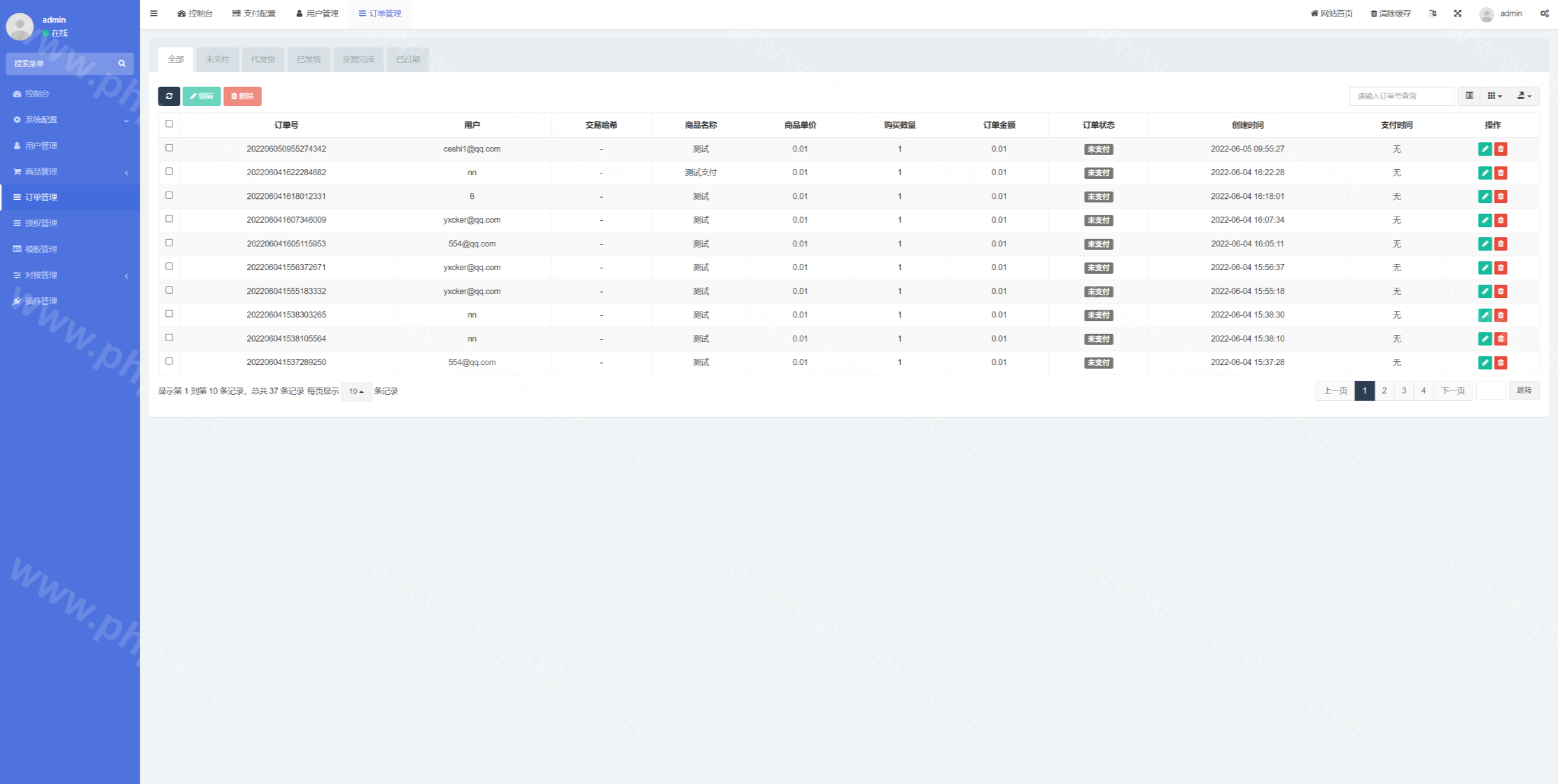This screenshot has height=784, width=1558.
Task: Open the export data dropdown
Action: pyautogui.click(x=1524, y=96)
